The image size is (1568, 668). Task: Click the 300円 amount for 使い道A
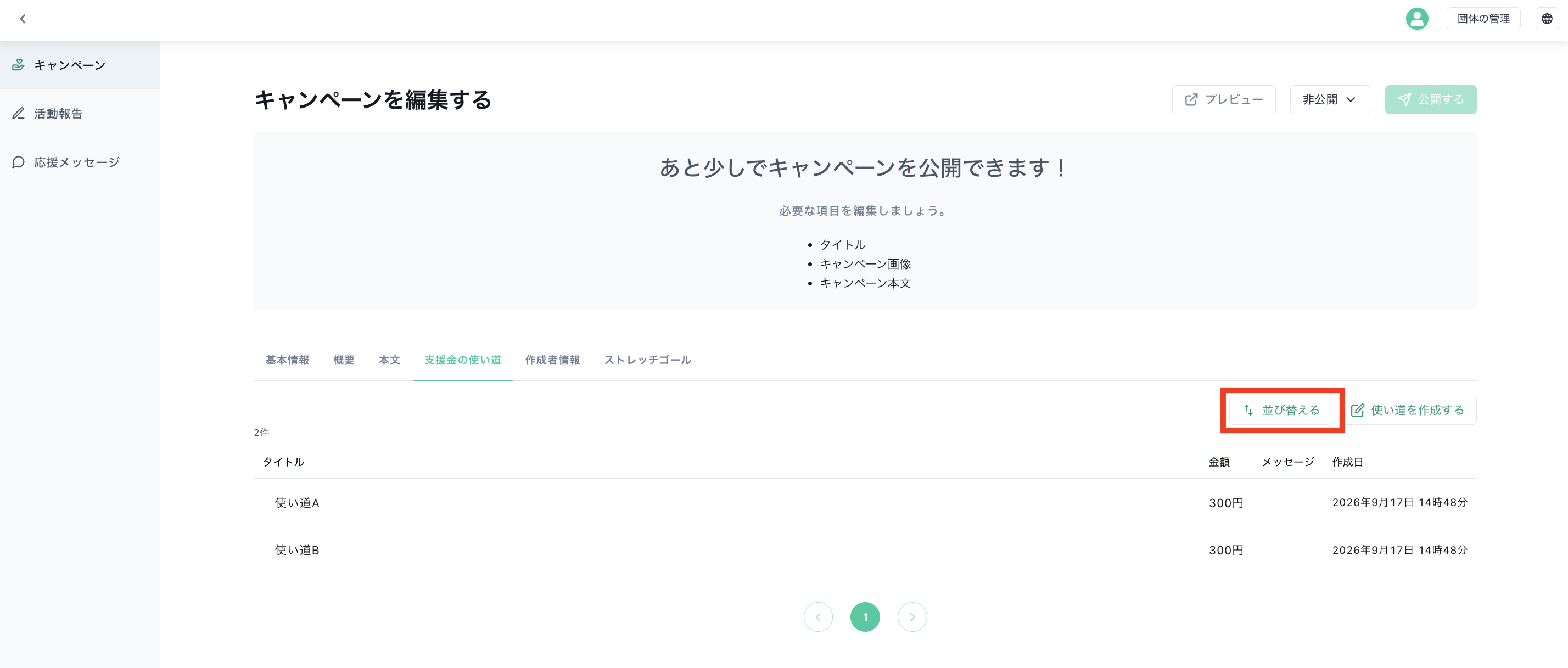pos(1225,503)
